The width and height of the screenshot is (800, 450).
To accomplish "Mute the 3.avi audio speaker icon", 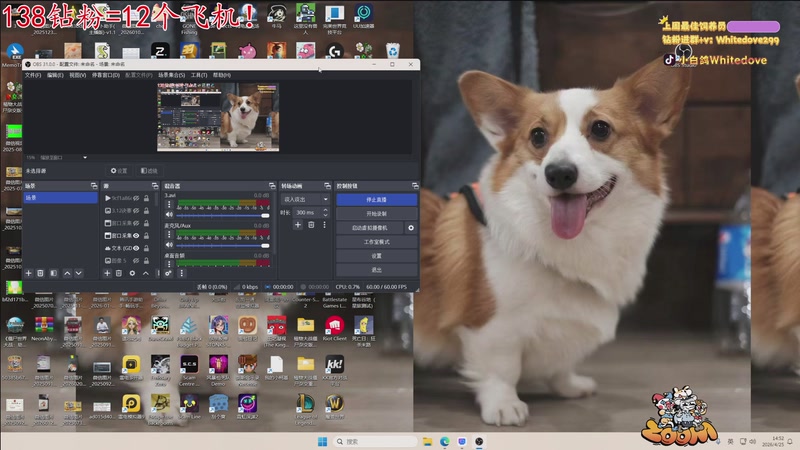I will tap(169, 215).
